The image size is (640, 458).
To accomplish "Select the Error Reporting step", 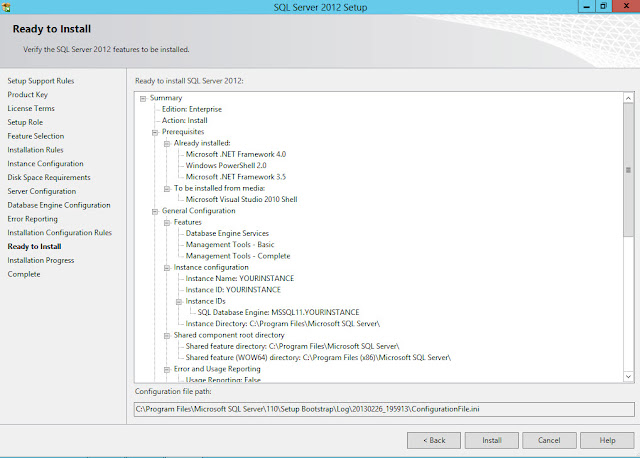I will pos(32,219).
